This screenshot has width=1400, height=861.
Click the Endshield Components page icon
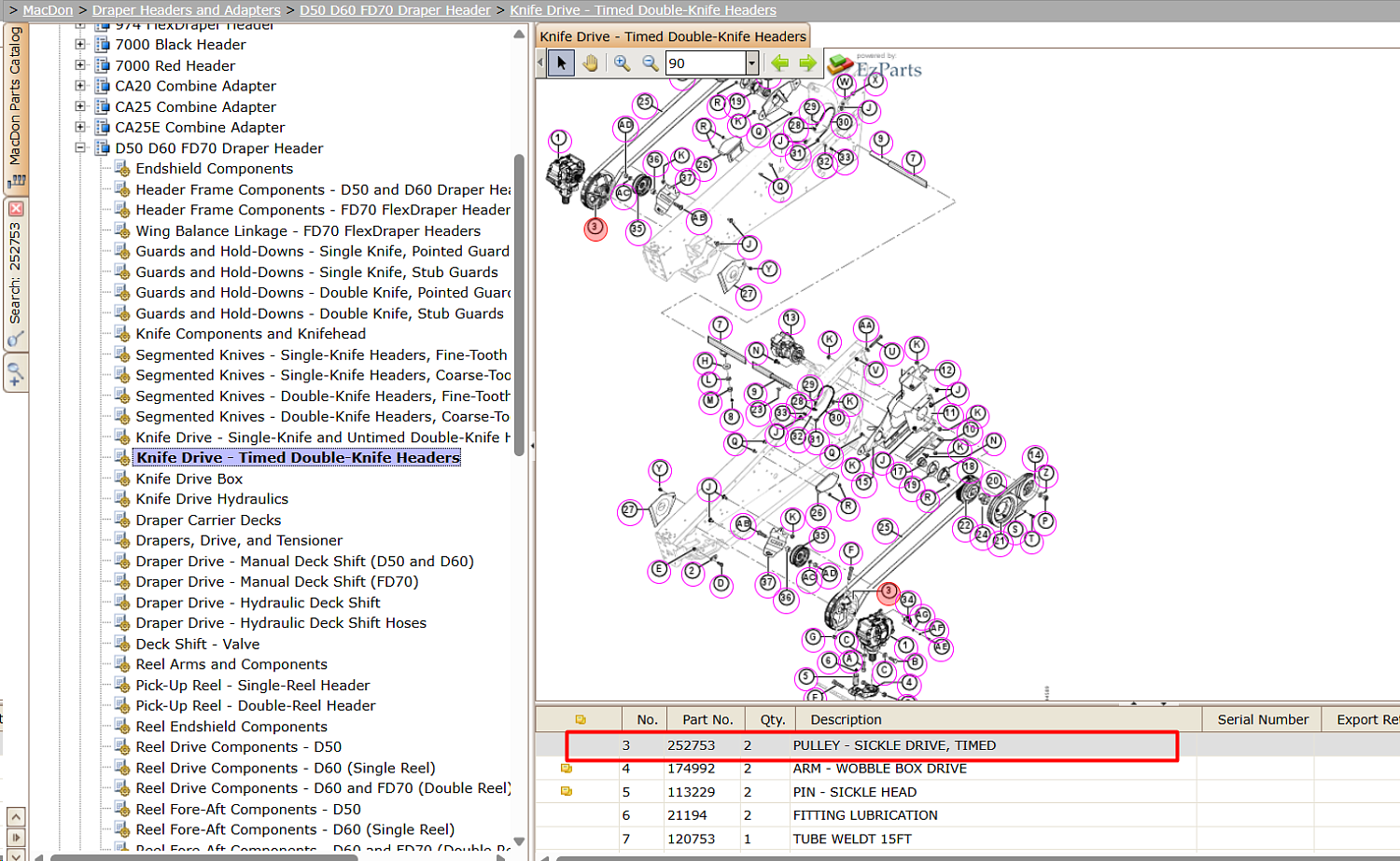(x=121, y=169)
